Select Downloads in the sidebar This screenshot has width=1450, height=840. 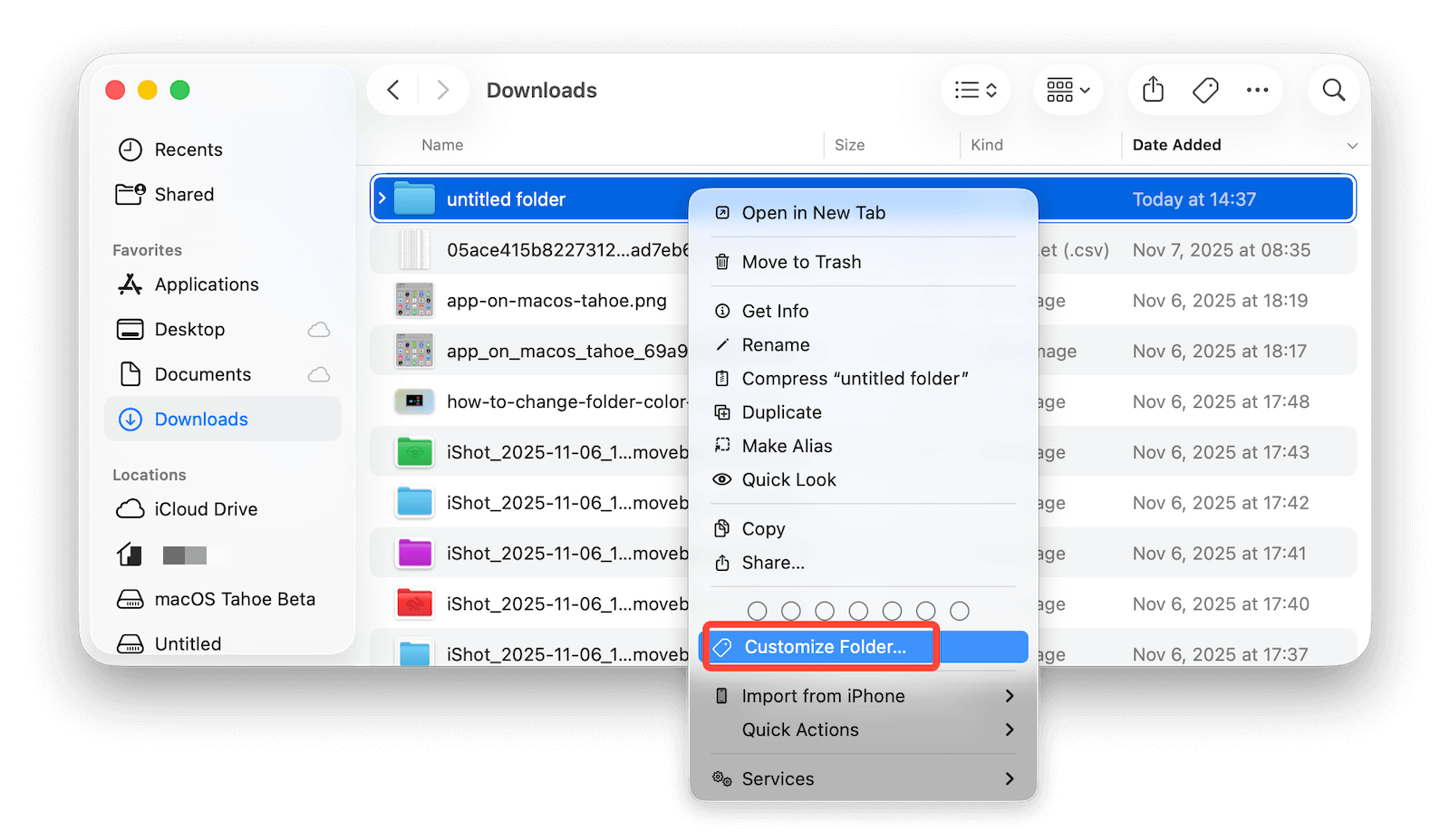coord(222,419)
